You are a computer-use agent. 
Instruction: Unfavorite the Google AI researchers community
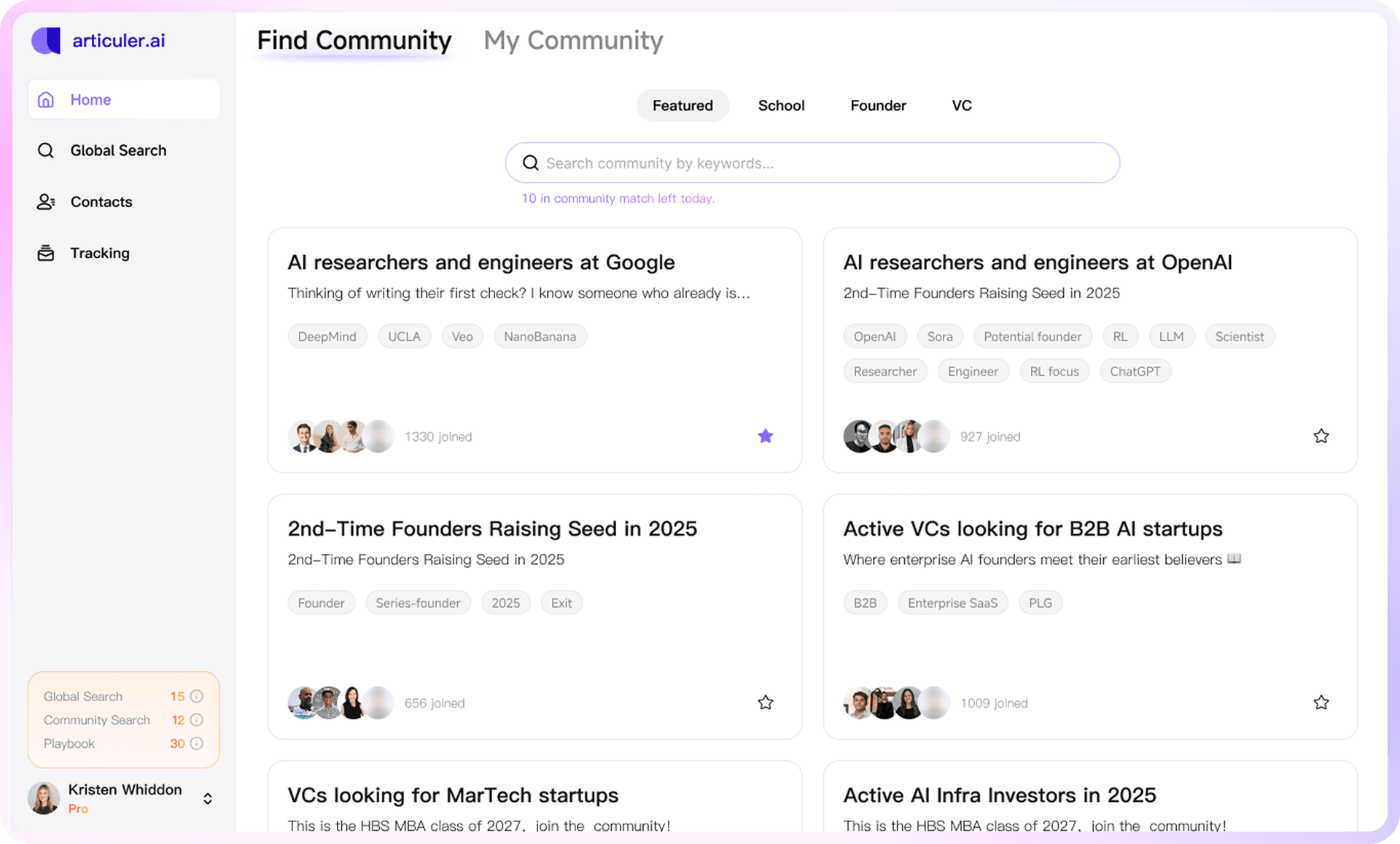(765, 435)
